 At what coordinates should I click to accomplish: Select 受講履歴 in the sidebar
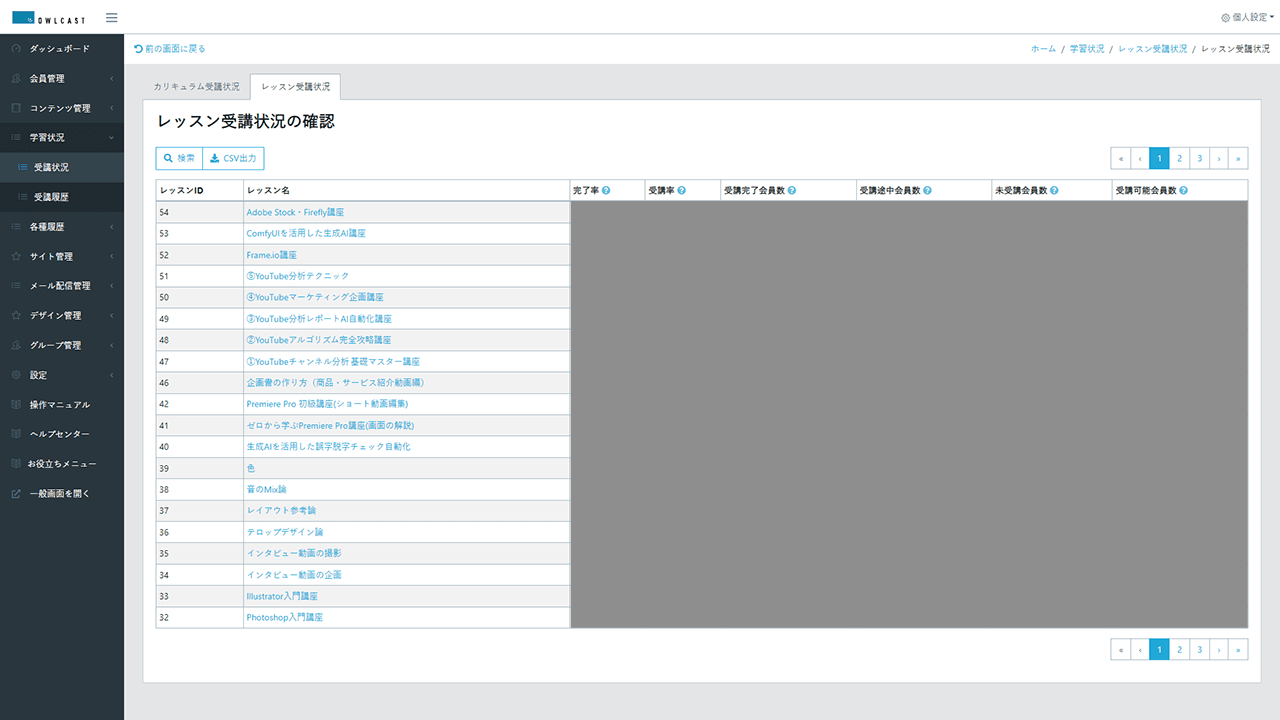pos(51,197)
